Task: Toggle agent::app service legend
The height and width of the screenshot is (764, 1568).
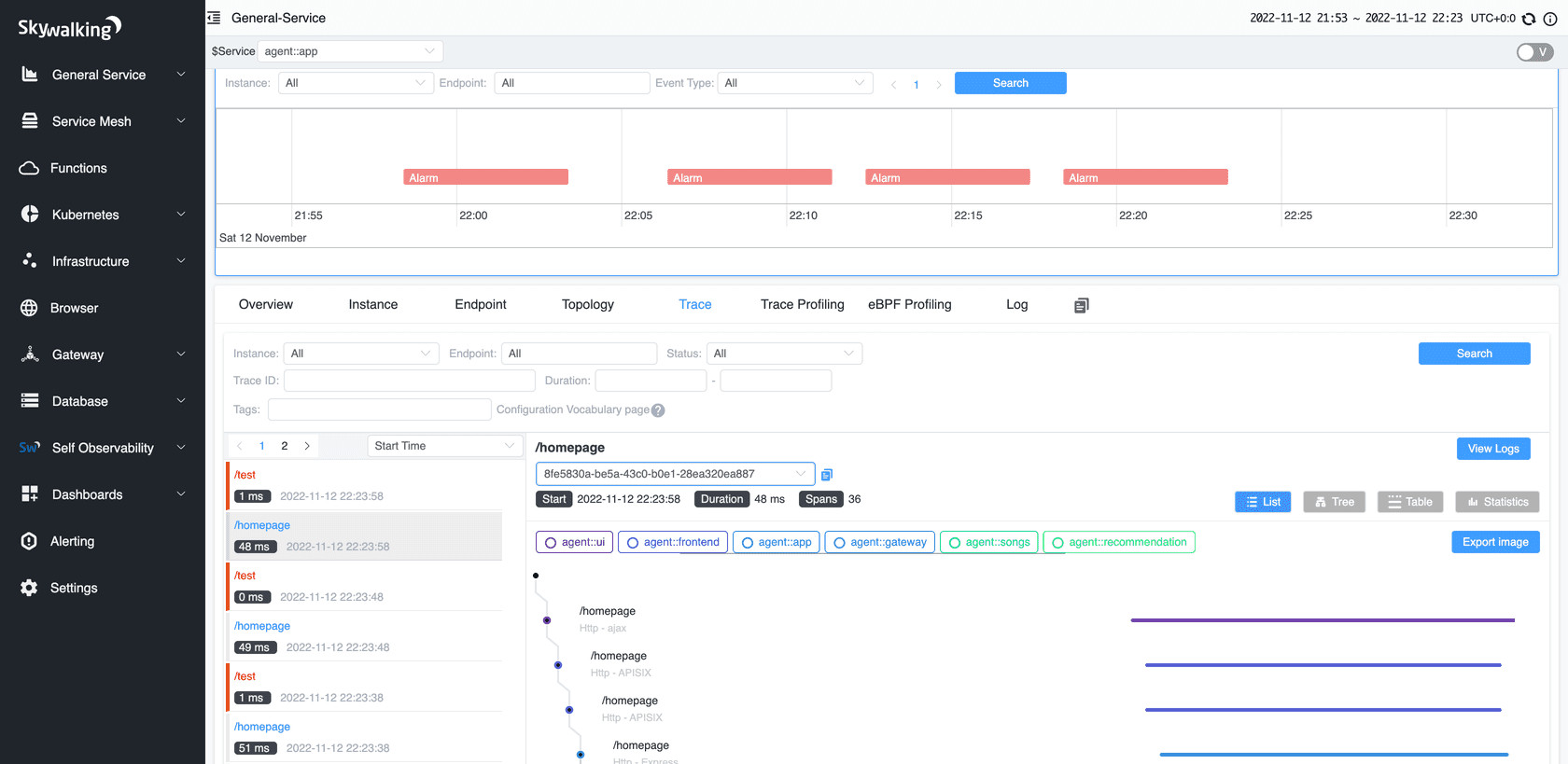Action: pos(777,542)
